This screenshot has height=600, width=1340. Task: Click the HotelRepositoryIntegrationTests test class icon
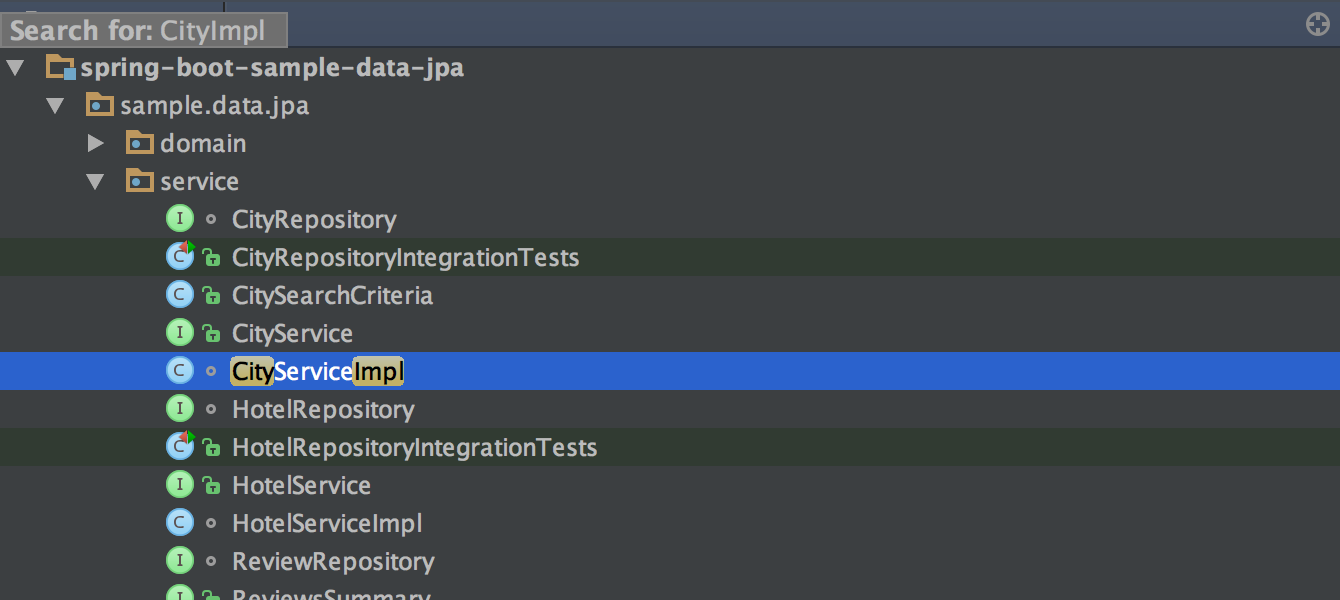point(179,447)
